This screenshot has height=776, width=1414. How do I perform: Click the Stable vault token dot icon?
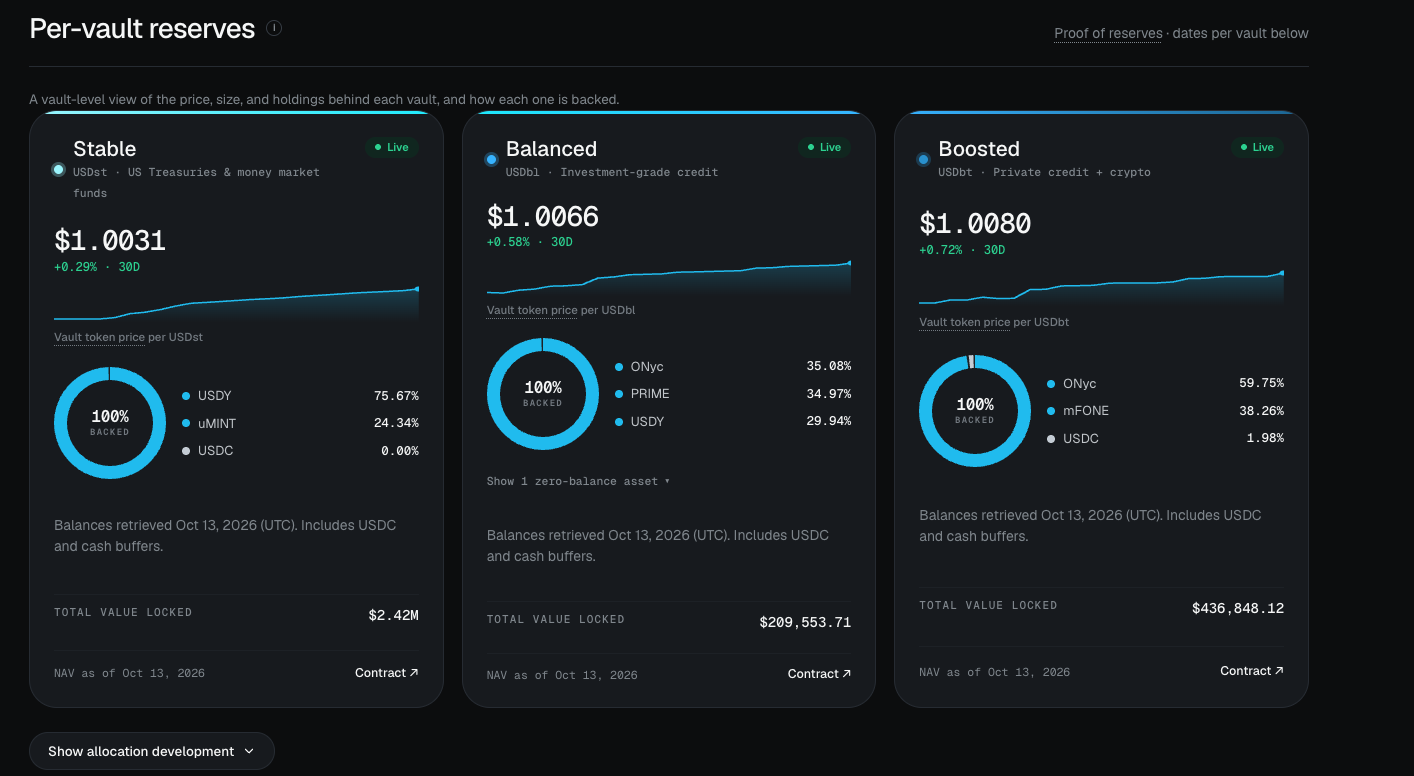coord(59,170)
